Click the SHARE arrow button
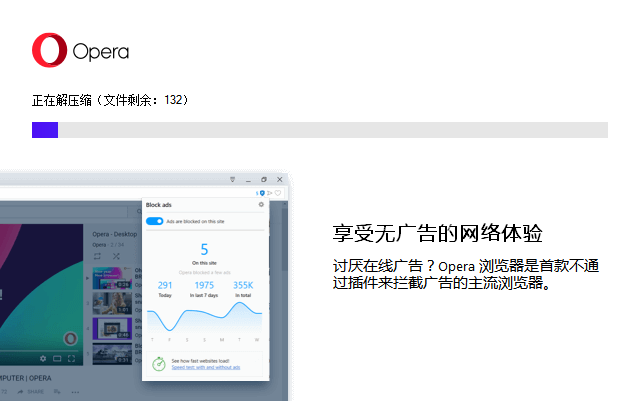This screenshot has height=401, width=640. [x=31, y=392]
